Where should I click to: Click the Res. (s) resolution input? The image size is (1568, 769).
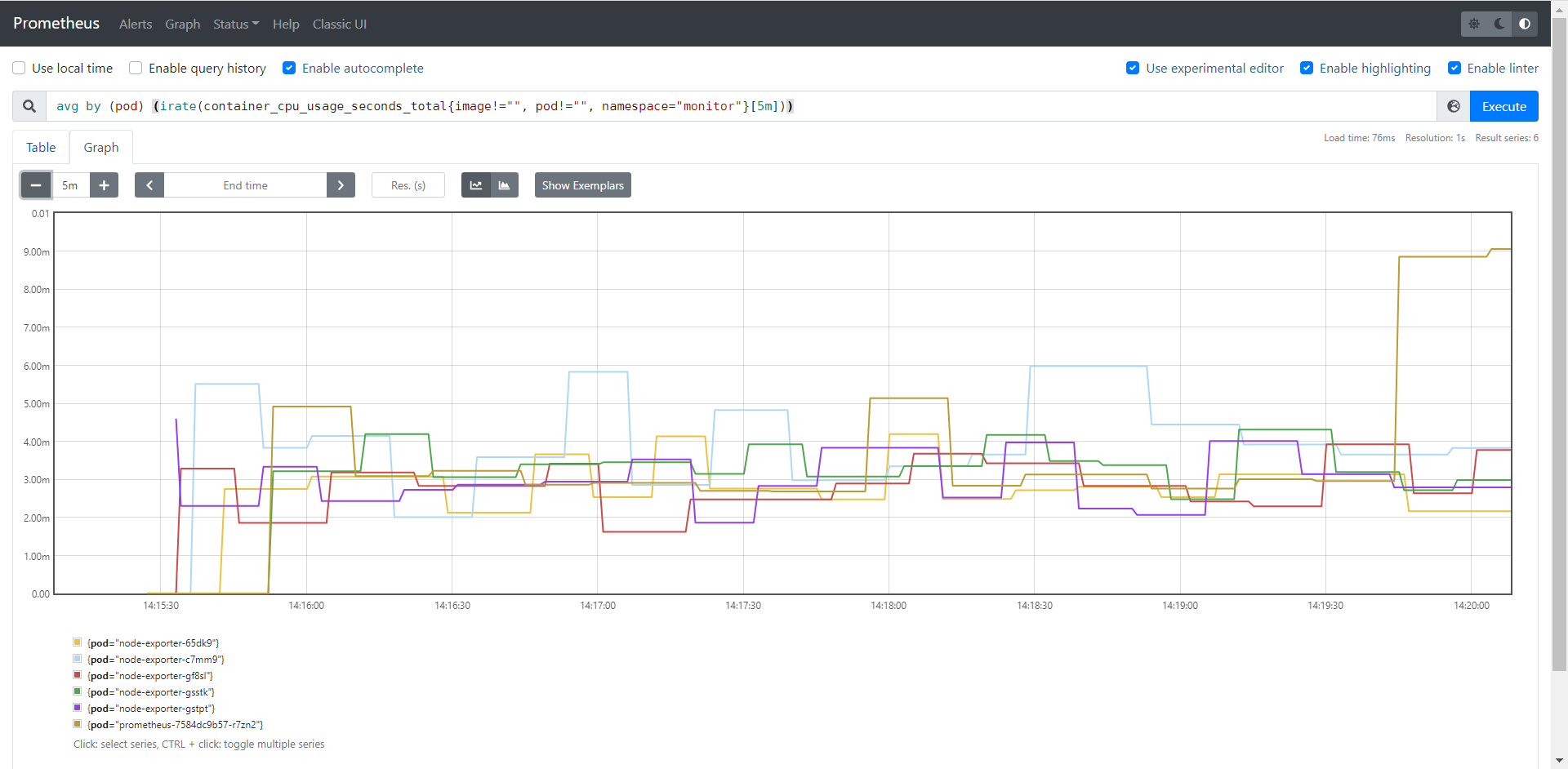pyautogui.click(x=408, y=185)
